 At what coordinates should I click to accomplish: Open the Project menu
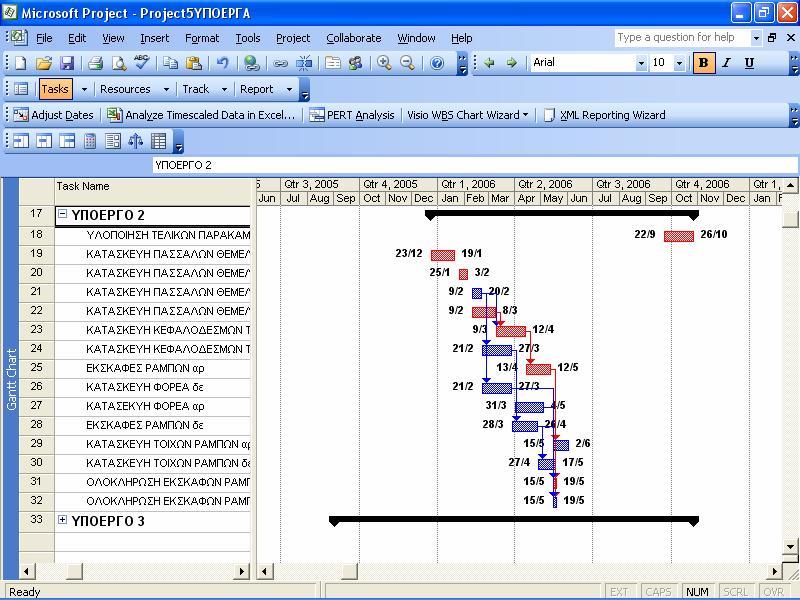(x=293, y=38)
